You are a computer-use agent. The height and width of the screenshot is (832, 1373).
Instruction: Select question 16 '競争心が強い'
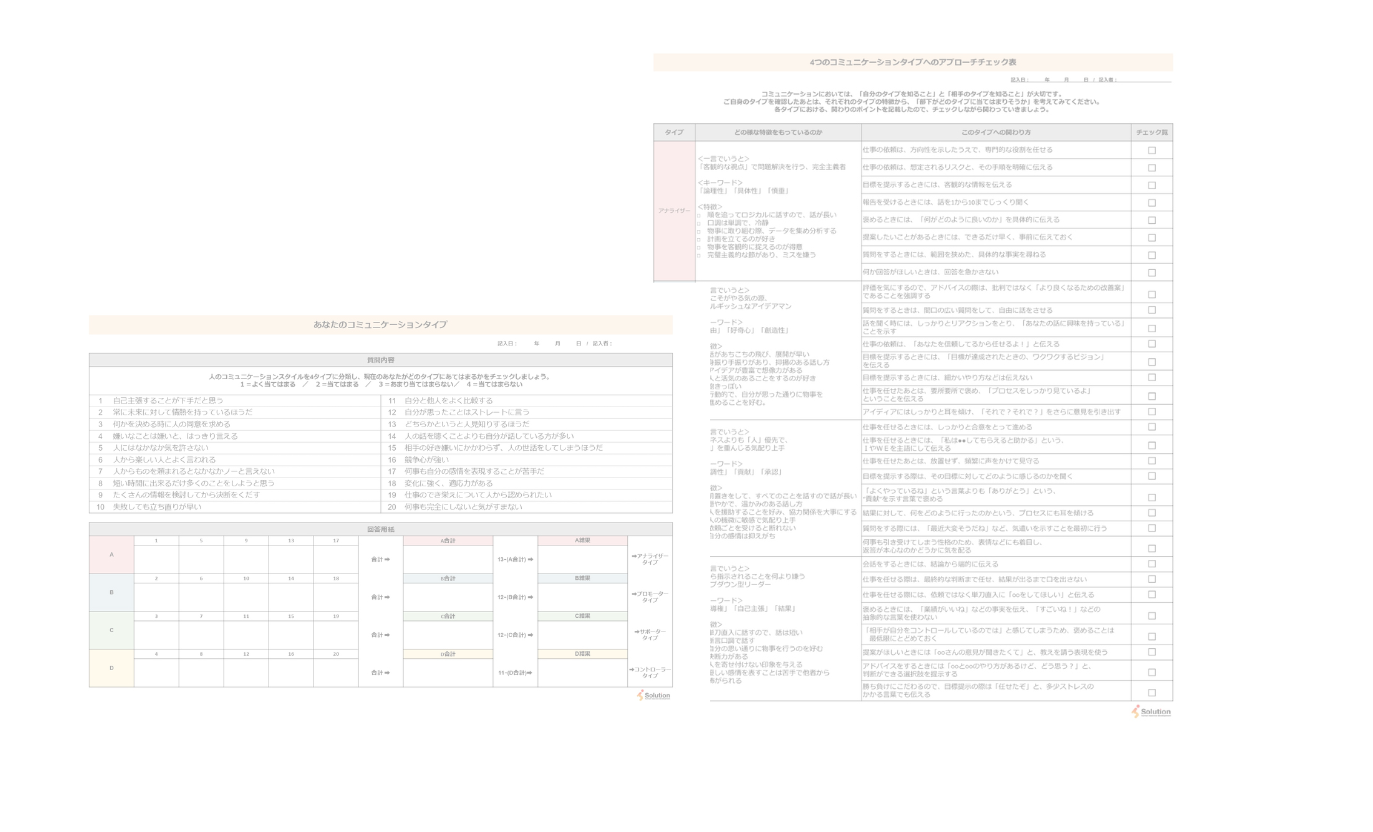(427, 460)
